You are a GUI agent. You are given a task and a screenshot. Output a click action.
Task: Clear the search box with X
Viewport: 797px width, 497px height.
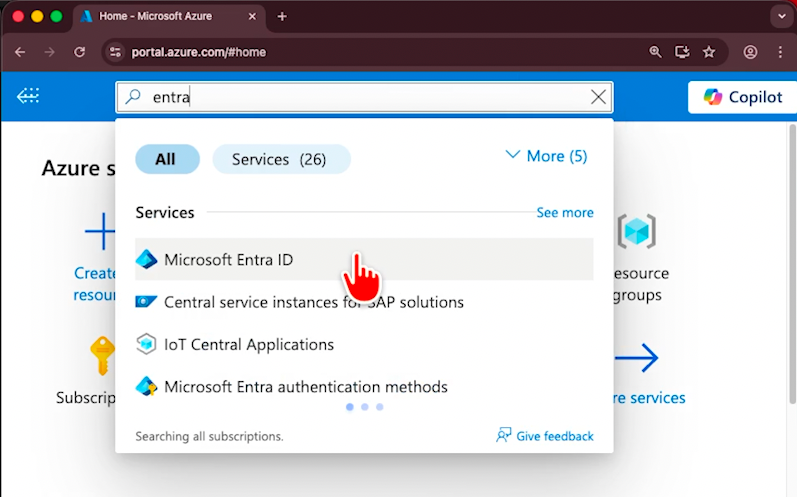[x=598, y=97]
